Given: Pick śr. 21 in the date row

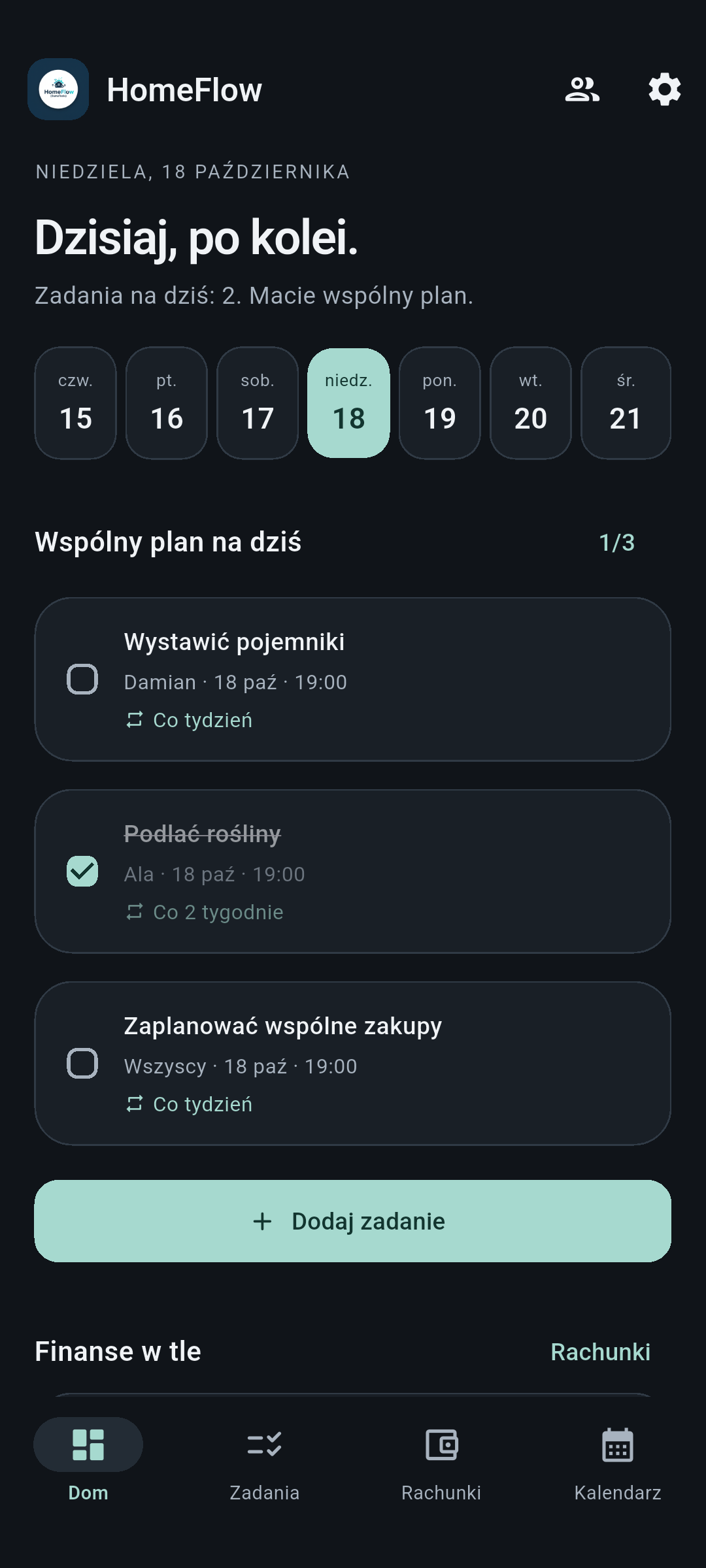Looking at the screenshot, I should [x=626, y=403].
